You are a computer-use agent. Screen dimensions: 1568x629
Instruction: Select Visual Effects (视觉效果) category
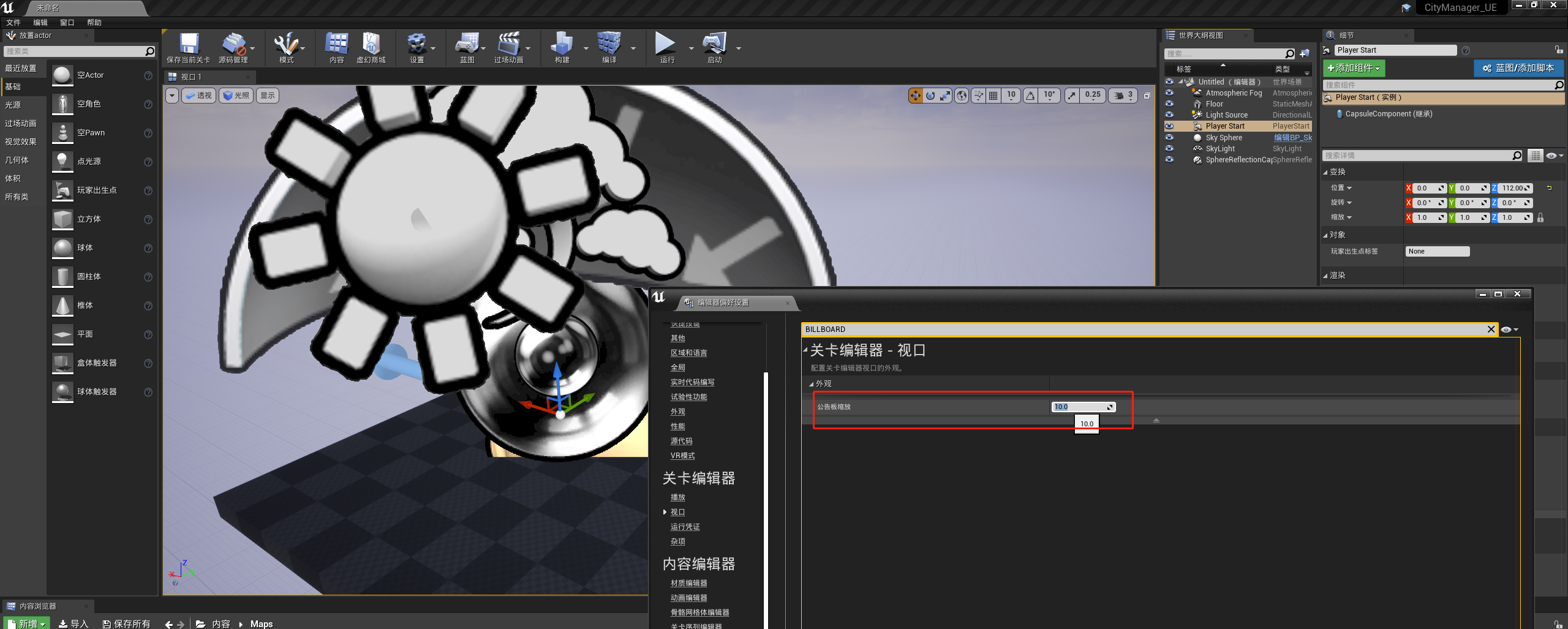point(21,142)
